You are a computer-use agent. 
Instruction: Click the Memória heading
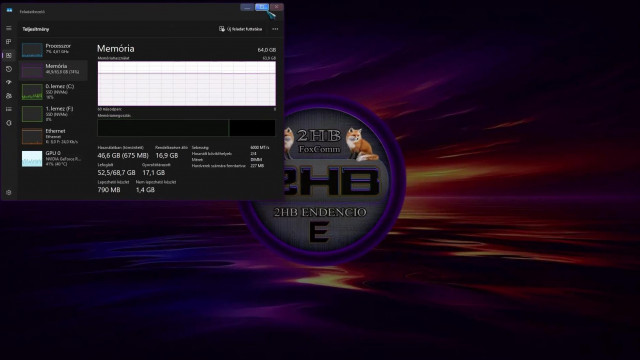pyautogui.click(x=116, y=49)
